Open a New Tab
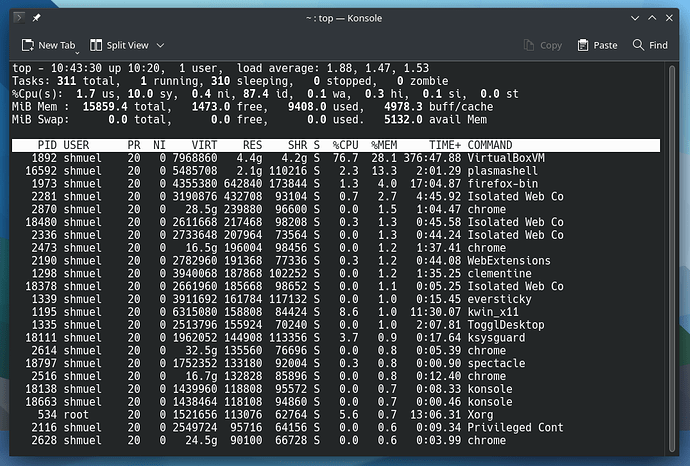 pyautogui.click(x=48, y=45)
